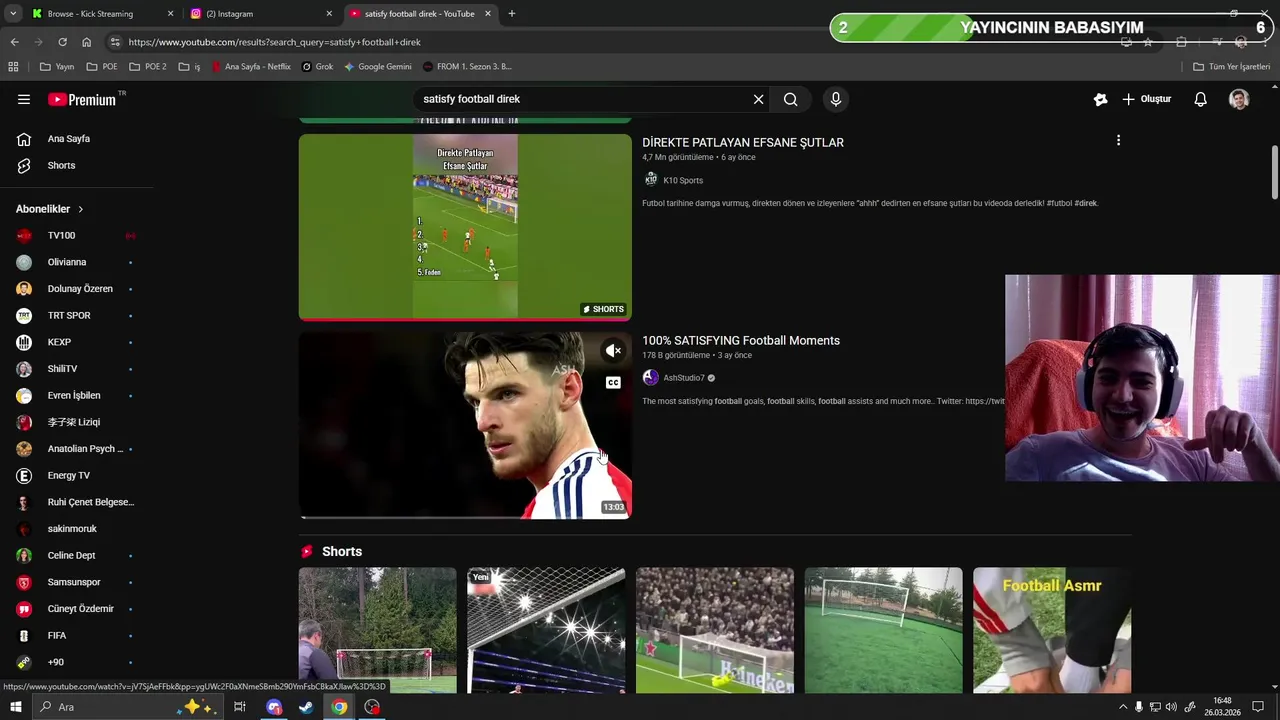Screen dimensions: 1280x720
Task: Open the Football Asmr short thumbnail
Action: (1052, 630)
